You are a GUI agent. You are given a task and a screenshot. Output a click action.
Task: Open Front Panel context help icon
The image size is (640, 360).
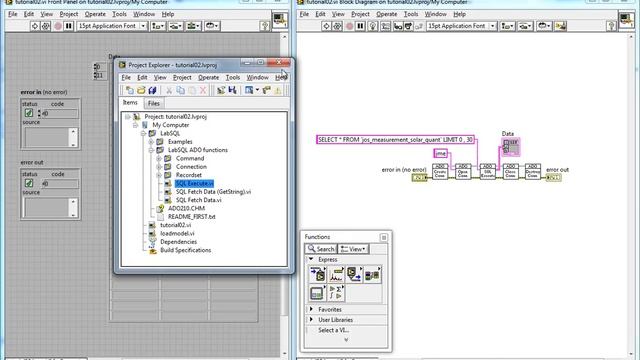pos(264,26)
